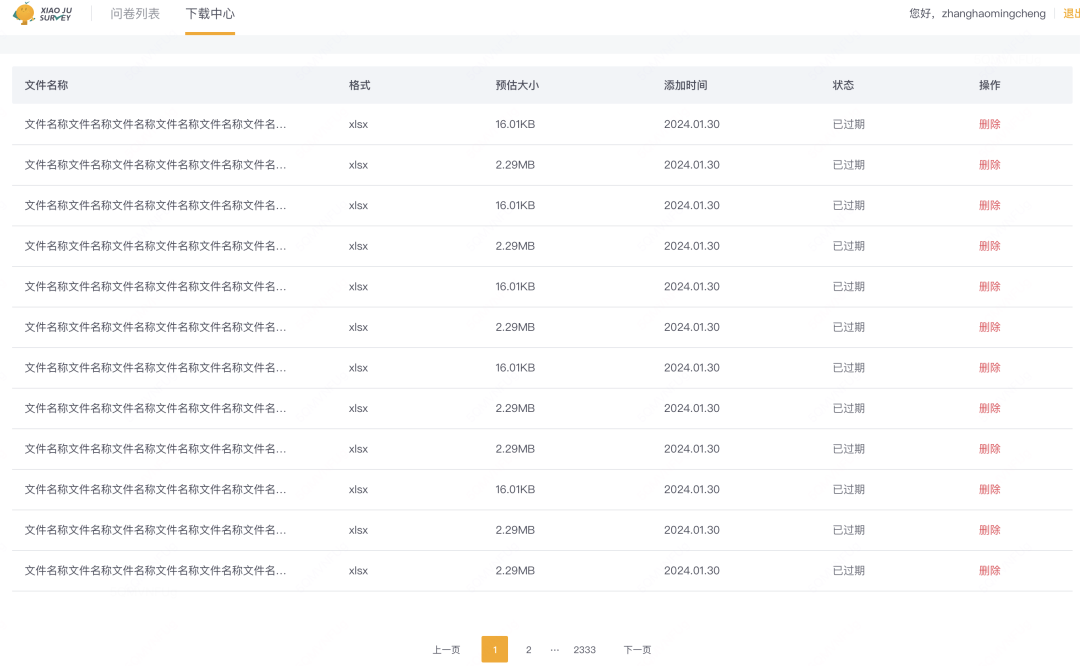Jump to last page 2333

click(x=585, y=650)
